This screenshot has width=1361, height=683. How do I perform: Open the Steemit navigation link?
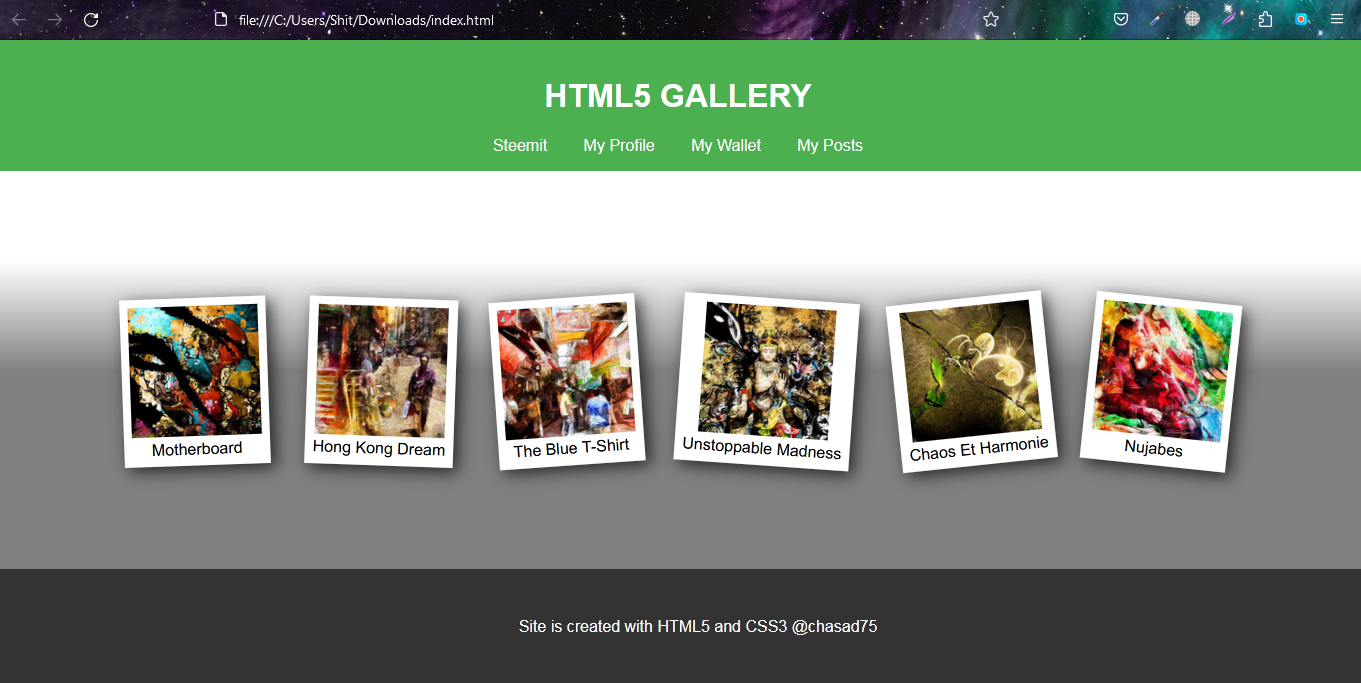coord(520,146)
